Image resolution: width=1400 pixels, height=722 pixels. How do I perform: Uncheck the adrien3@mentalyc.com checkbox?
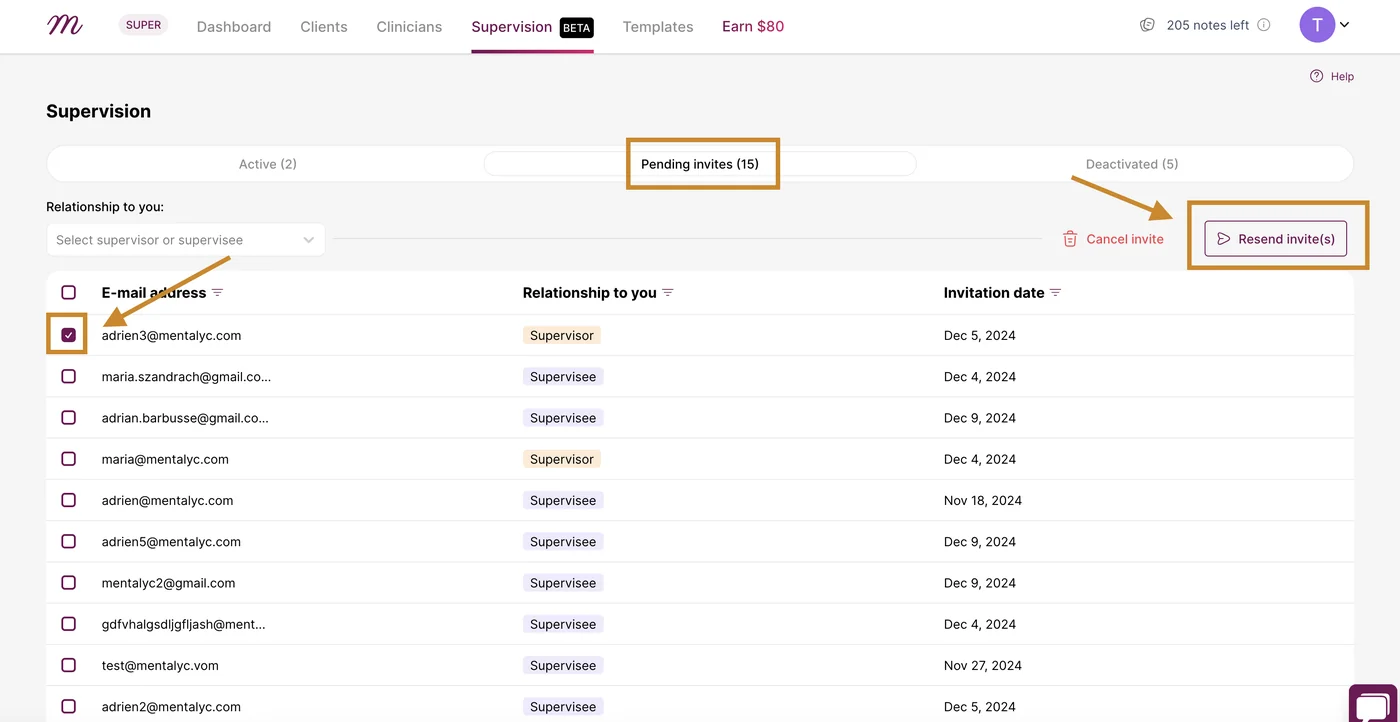69,335
